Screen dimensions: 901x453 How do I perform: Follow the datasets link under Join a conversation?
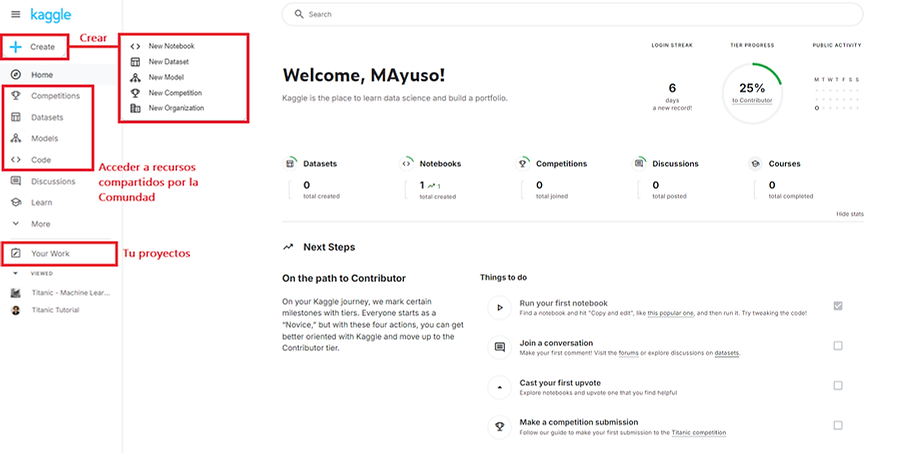click(x=727, y=353)
